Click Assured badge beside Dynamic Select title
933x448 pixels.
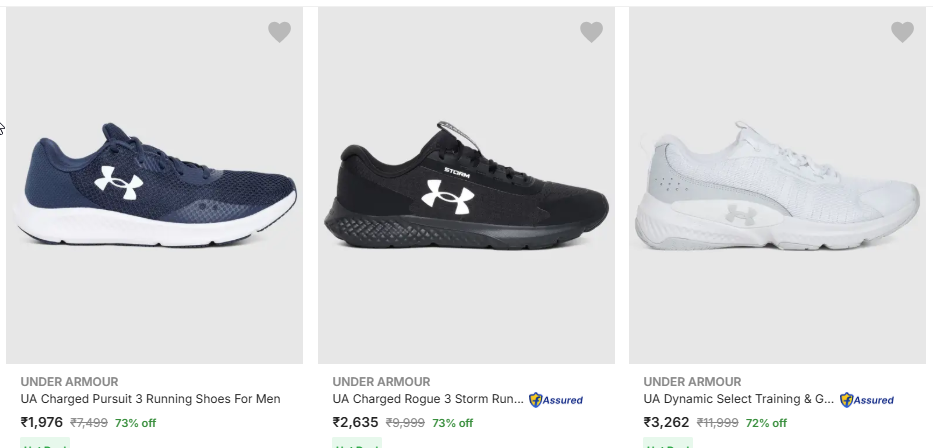coord(867,400)
